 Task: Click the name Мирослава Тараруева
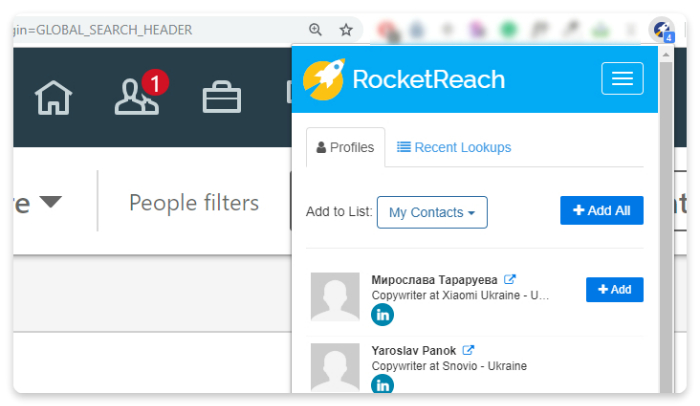(x=434, y=280)
